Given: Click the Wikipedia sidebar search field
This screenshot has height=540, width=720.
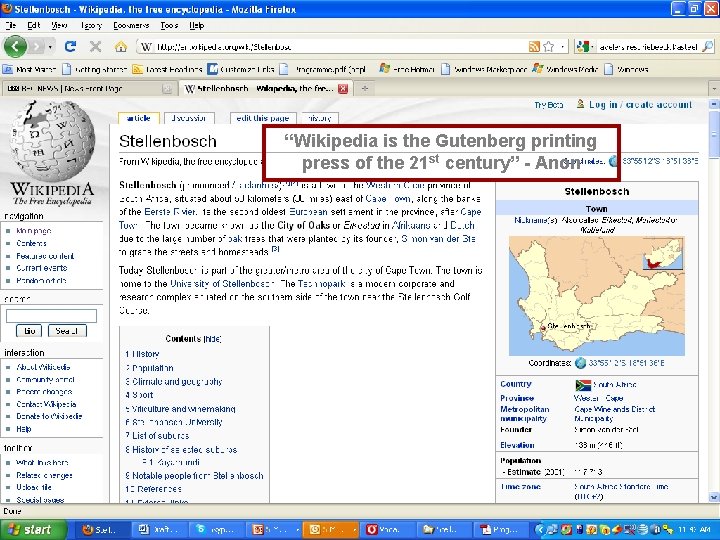Looking at the screenshot, I should tap(51, 316).
